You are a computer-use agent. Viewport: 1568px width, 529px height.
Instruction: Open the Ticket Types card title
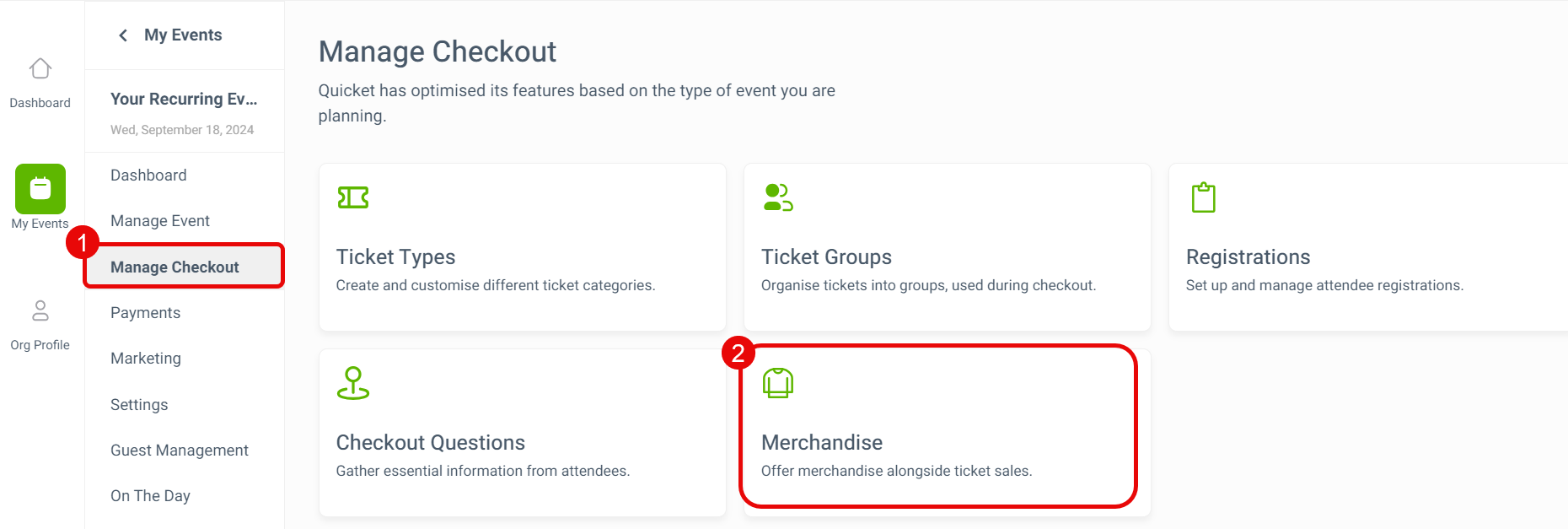click(395, 257)
